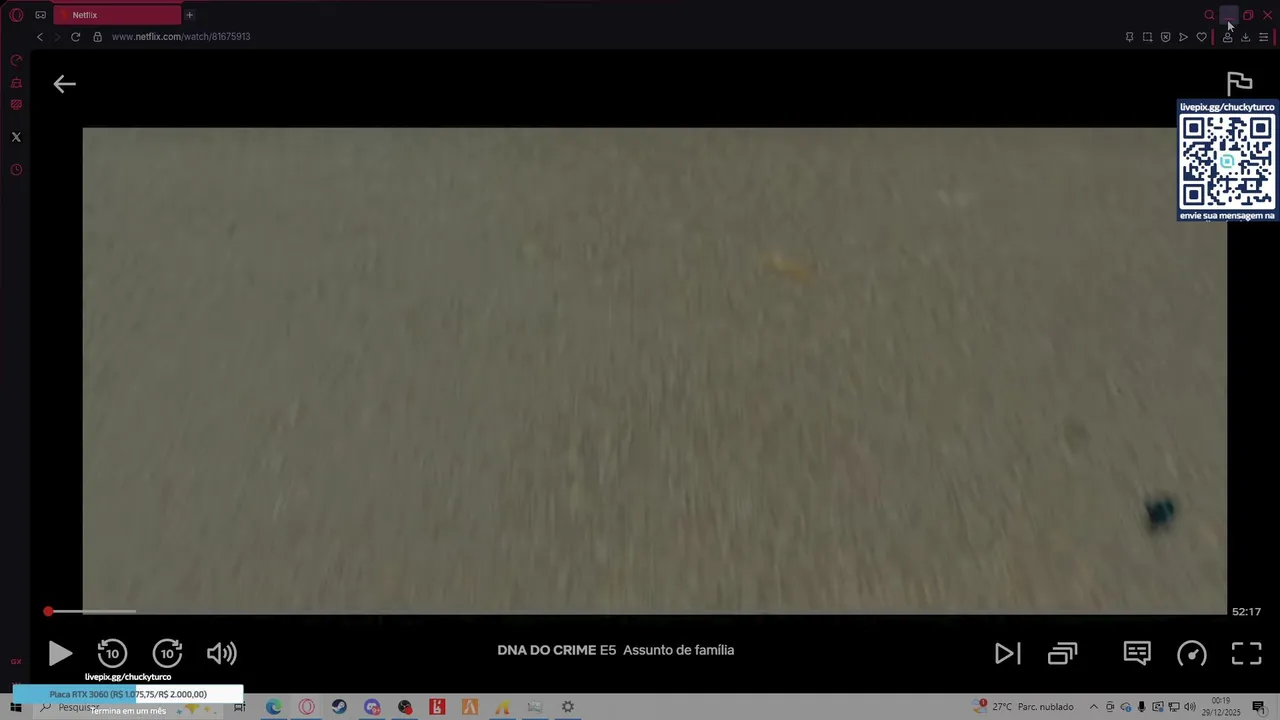The height and width of the screenshot is (720, 1280).
Task: Open Task View on taskbar
Action: 240,707
